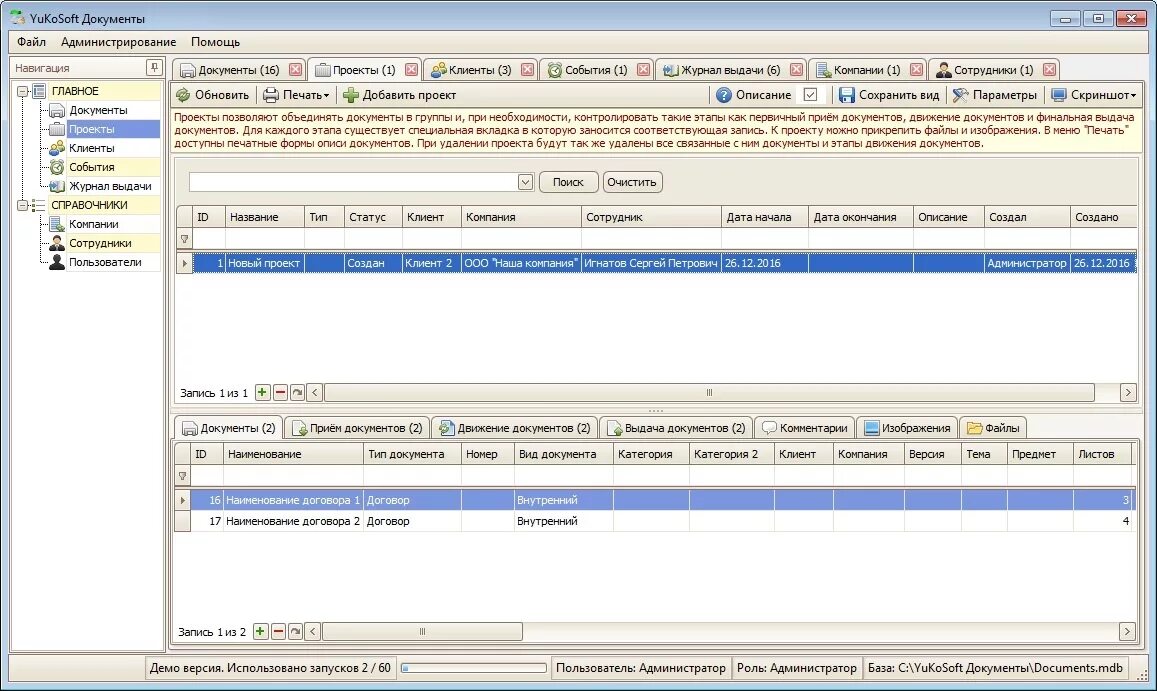Close the События (1) tab
Image resolution: width=1157 pixels, height=691 pixels.
(643, 69)
